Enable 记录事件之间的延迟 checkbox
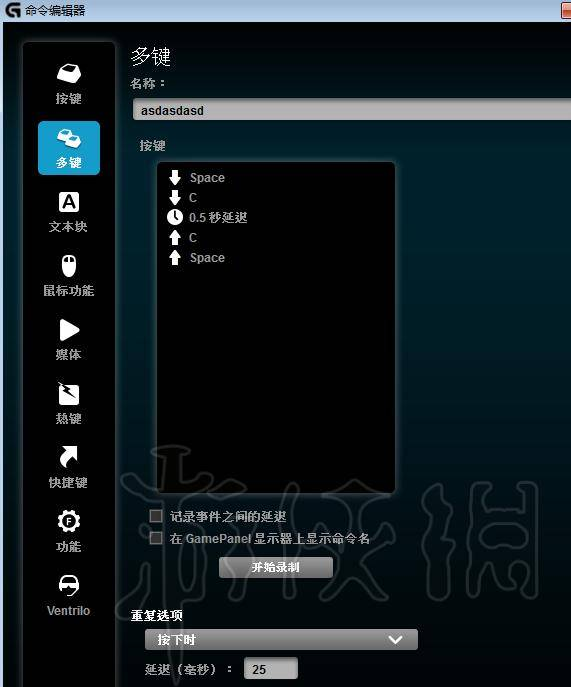 pos(156,516)
